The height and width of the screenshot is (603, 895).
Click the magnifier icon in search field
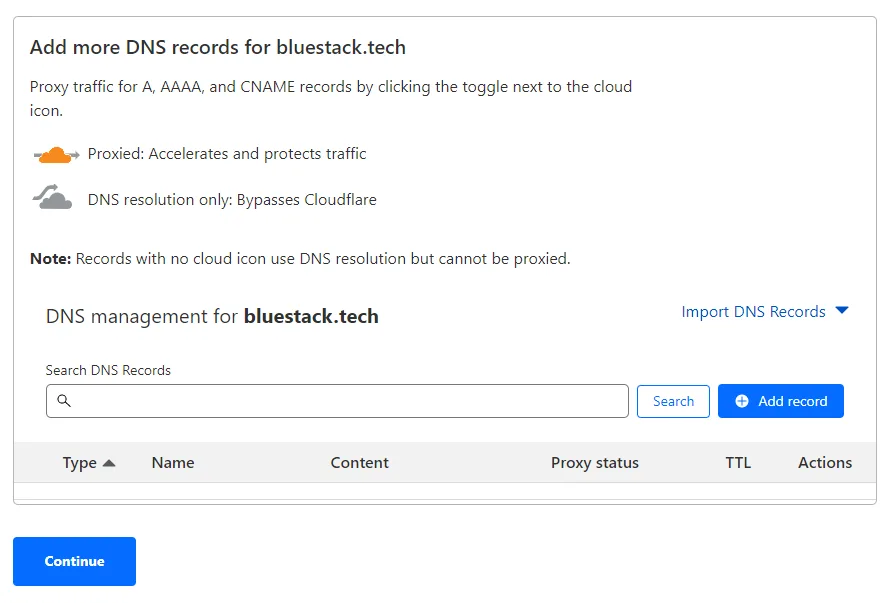tap(64, 401)
